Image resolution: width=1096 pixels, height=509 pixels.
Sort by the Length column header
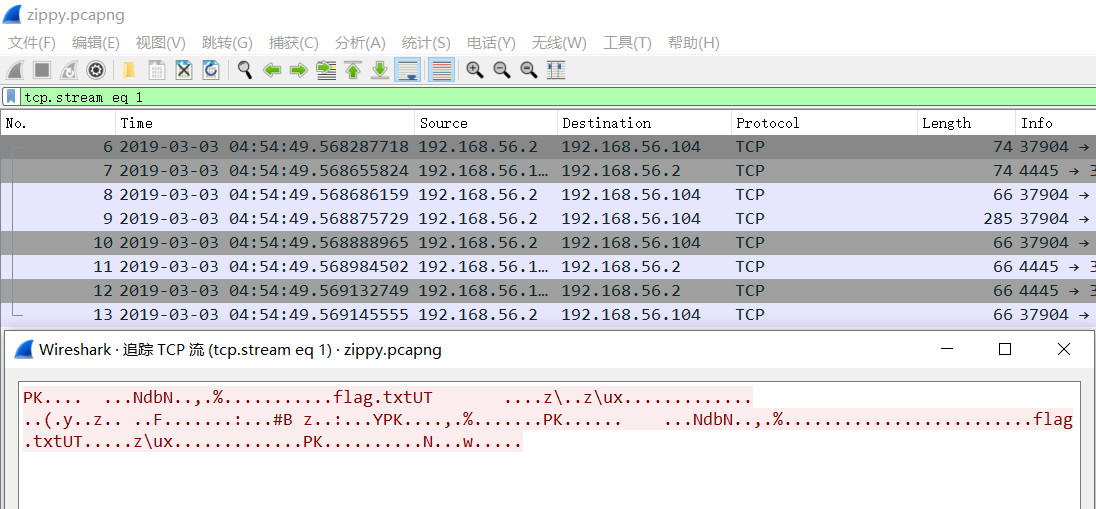click(x=966, y=123)
